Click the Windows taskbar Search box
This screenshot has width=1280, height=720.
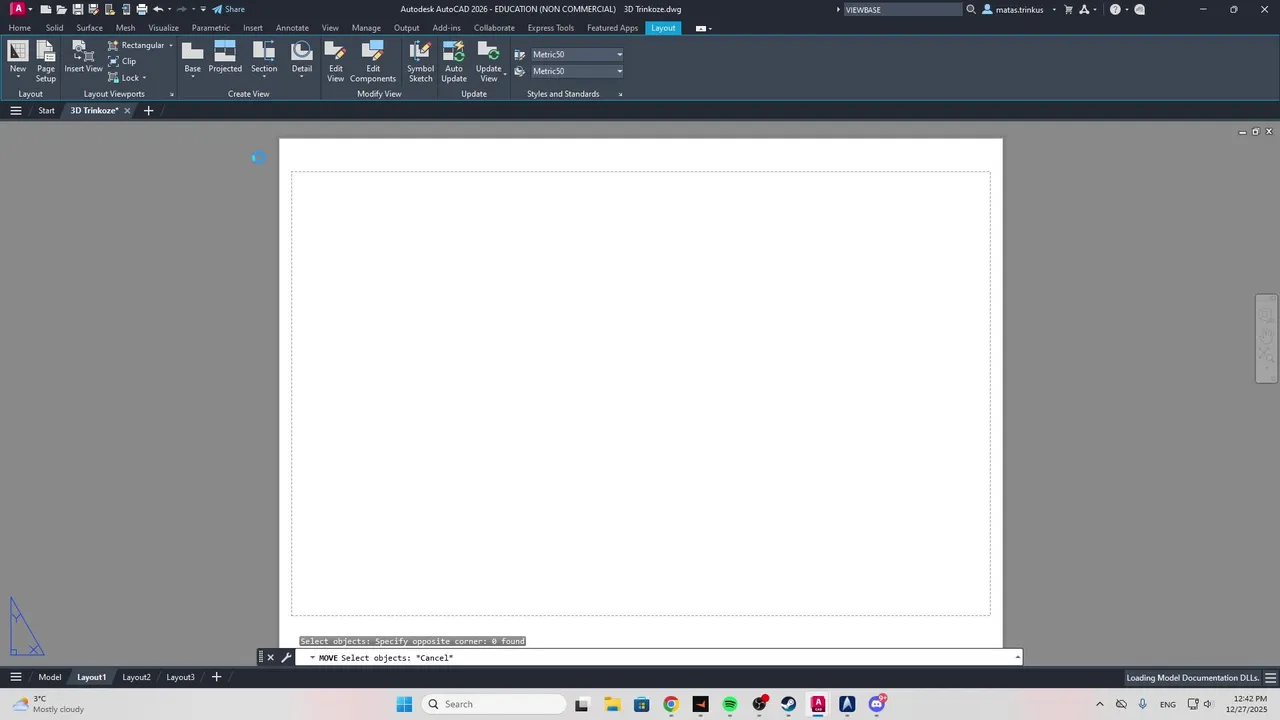494,704
